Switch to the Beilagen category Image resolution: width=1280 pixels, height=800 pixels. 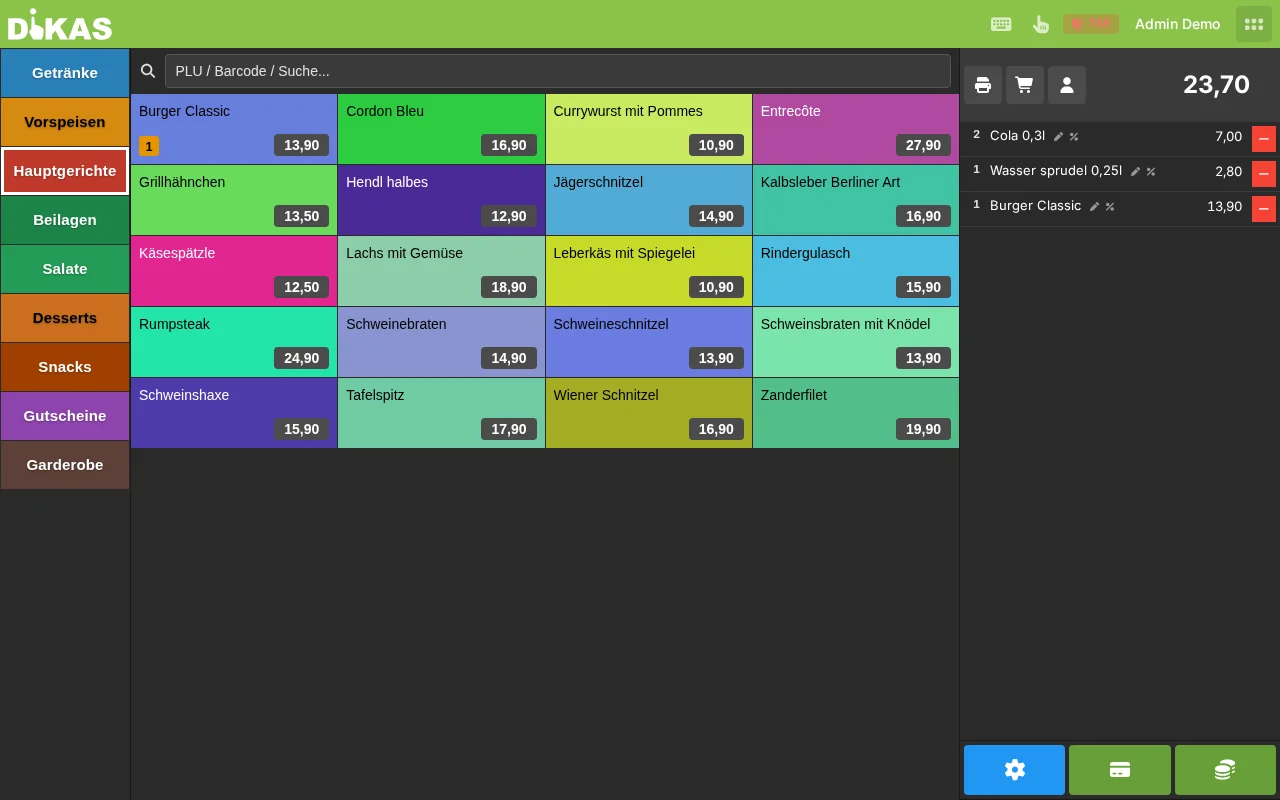pyautogui.click(x=65, y=220)
